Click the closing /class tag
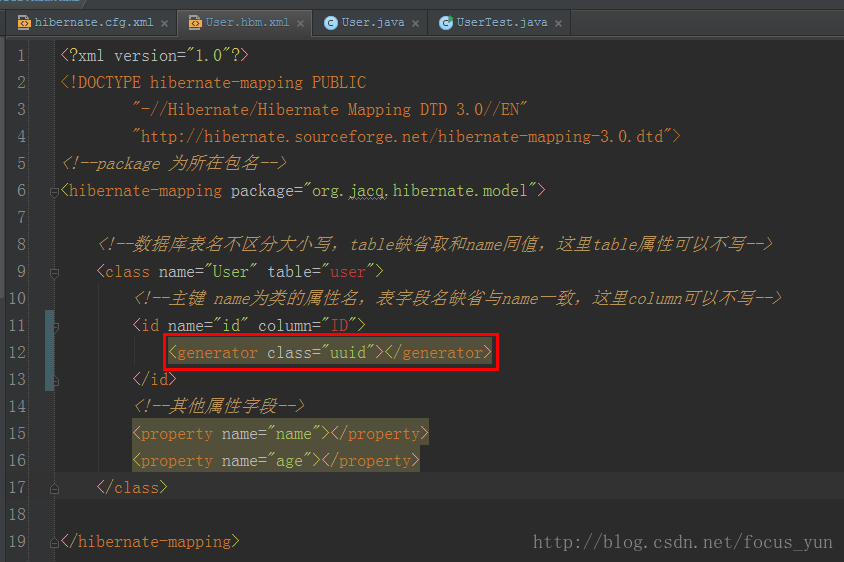This screenshot has height=562, width=844. pyautogui.click(x=132, y=487)
